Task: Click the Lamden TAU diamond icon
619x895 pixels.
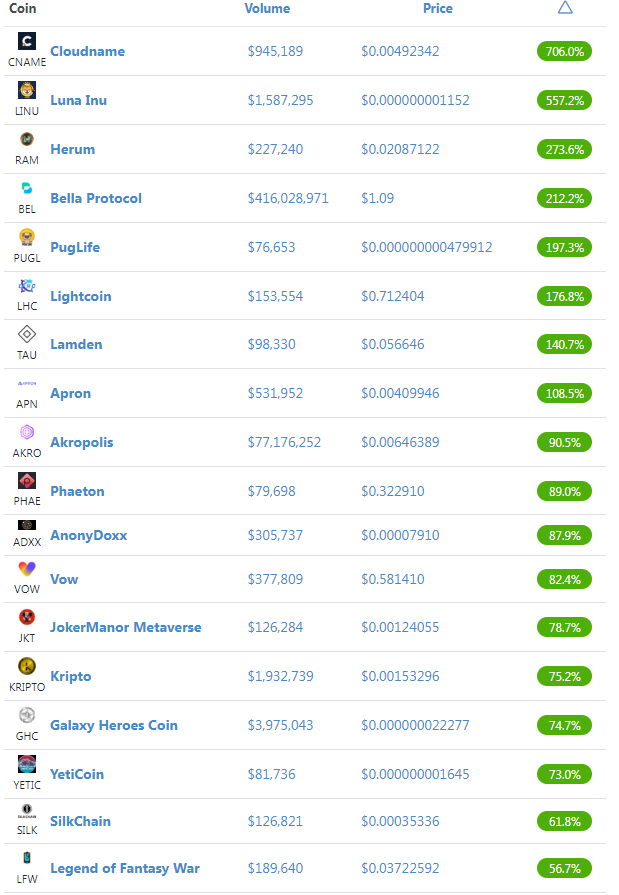Action: pos(27,334)
